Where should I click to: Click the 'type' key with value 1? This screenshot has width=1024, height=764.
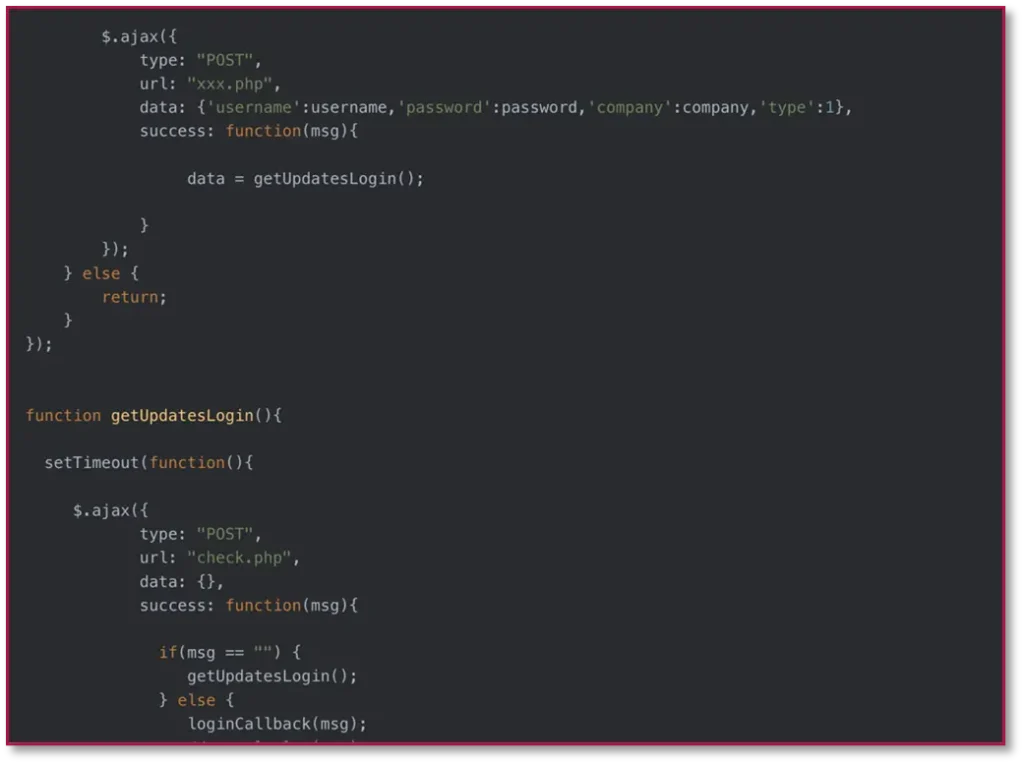point(786,107)
